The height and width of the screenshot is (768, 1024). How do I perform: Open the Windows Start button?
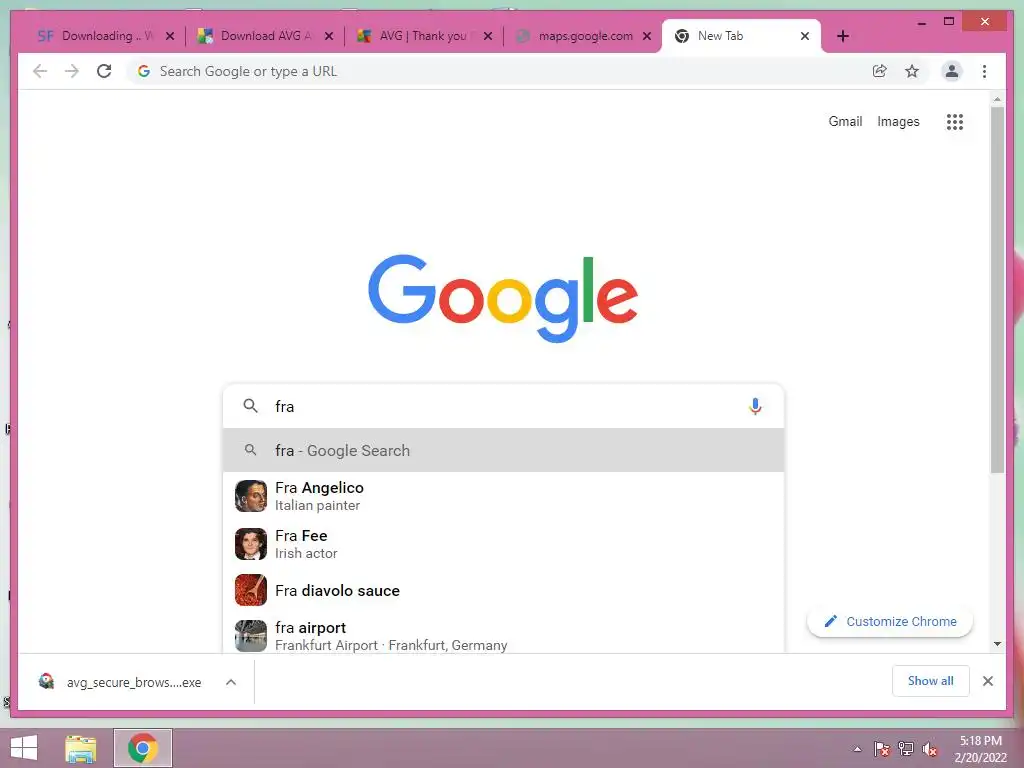click(x=24, y=748)
